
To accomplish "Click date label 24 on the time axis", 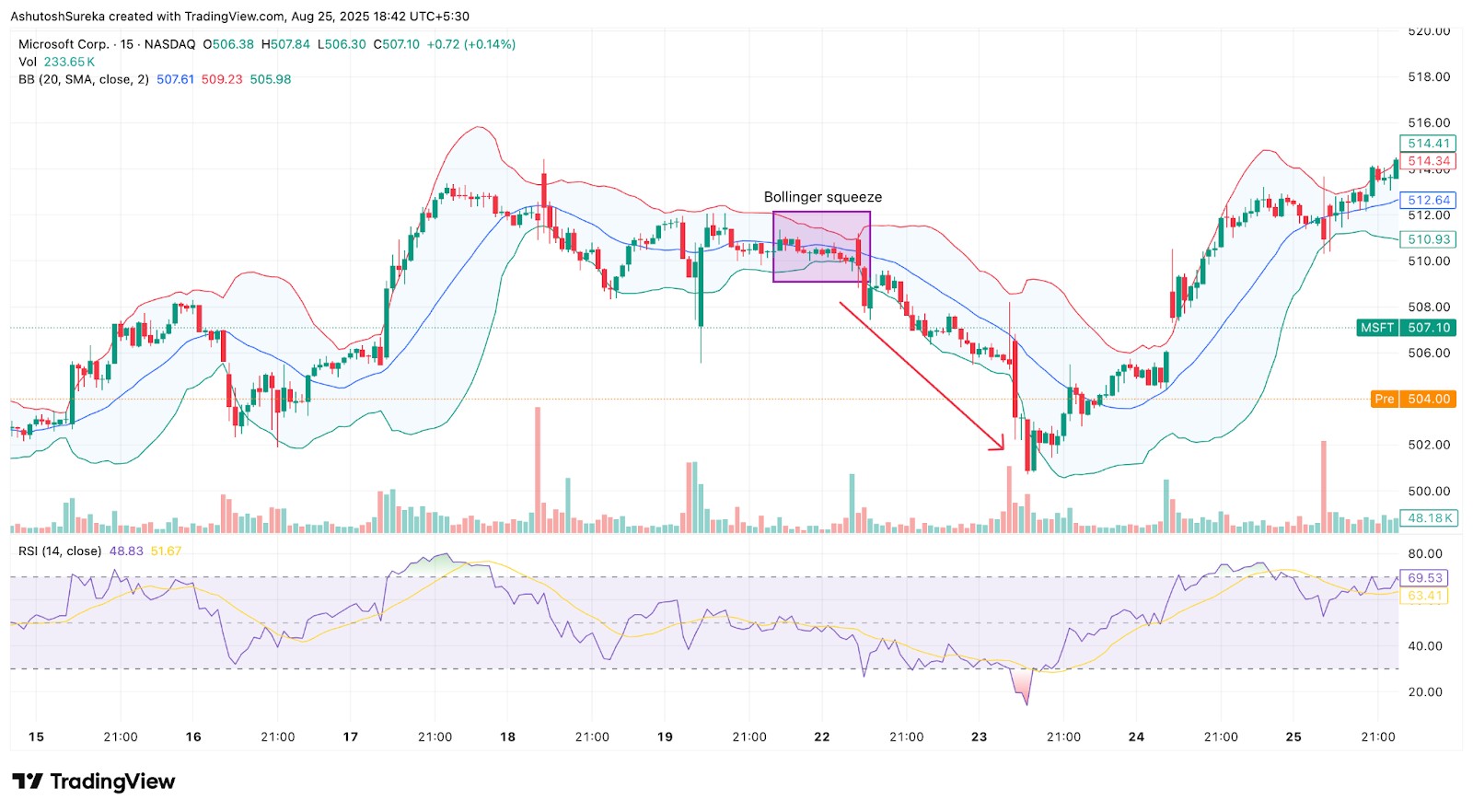I will click(x=1137, y=737).
